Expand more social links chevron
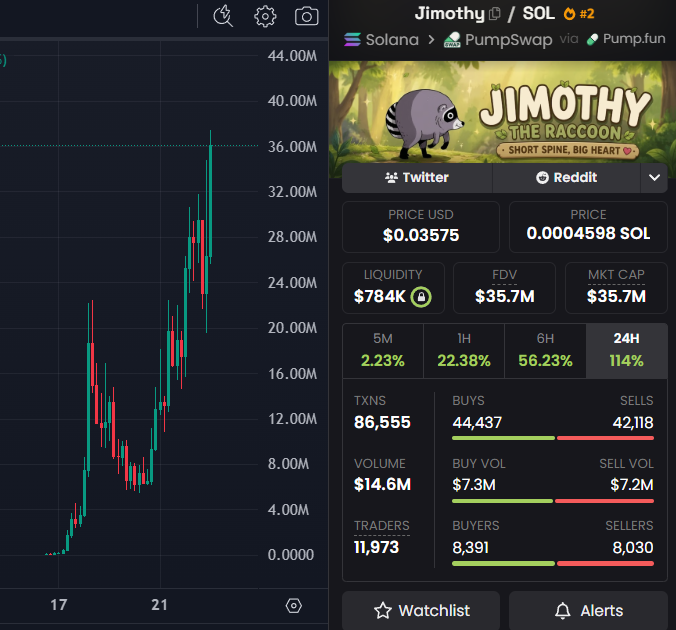The width and height of the screenshot is (676, 630). 654,178
